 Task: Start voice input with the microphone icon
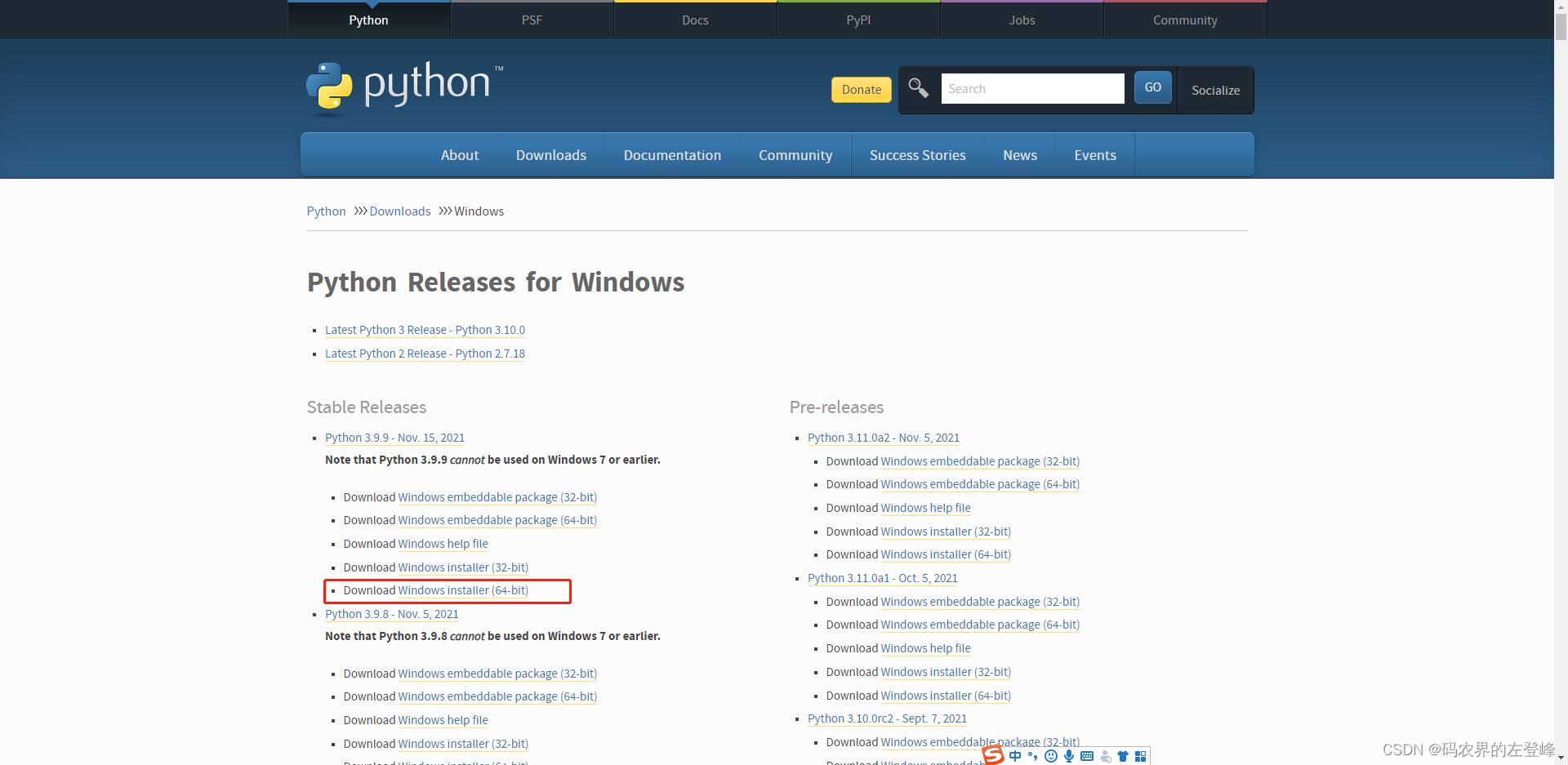(x=1069, y=756)
